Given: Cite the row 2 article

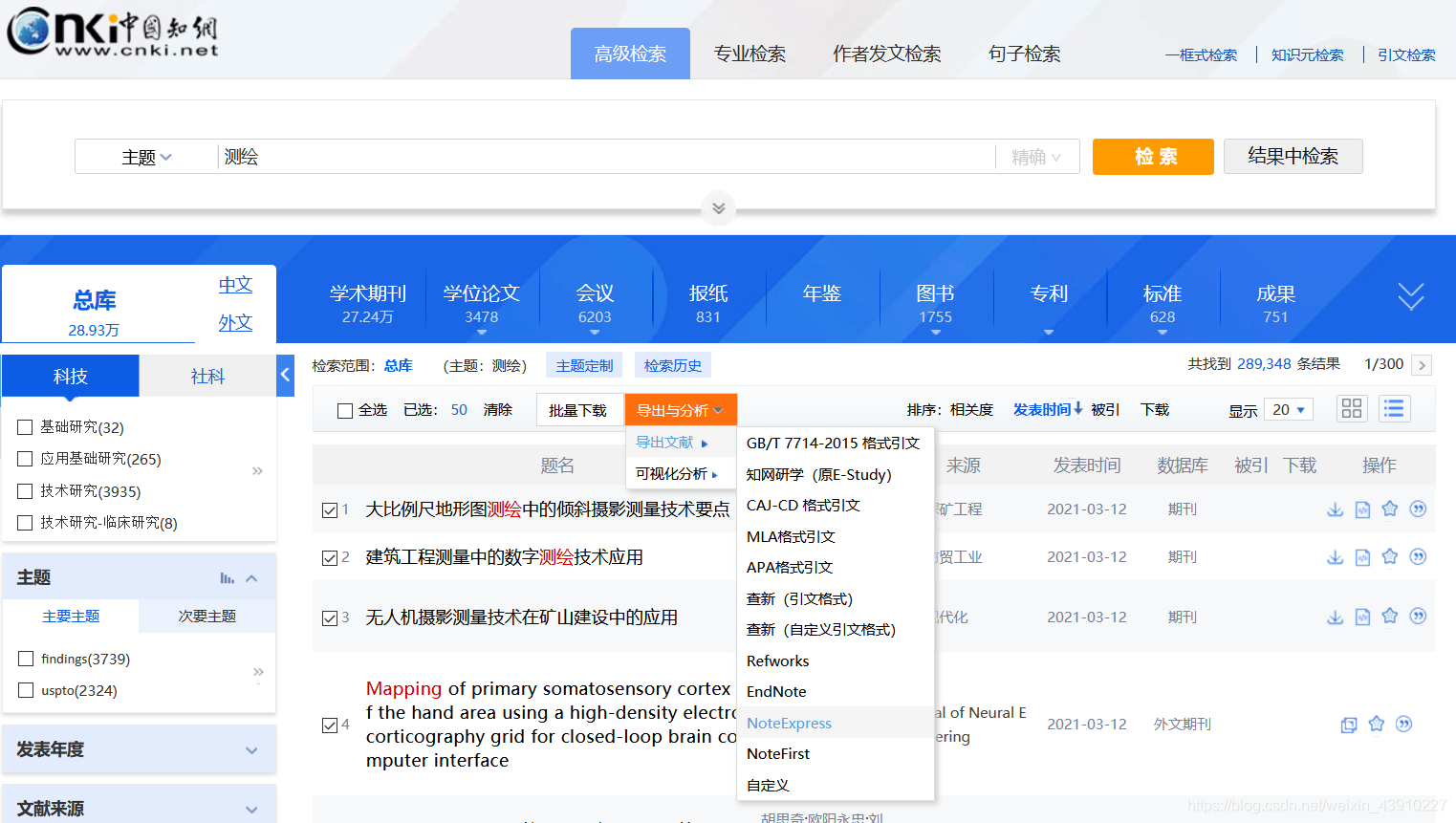Looking at the screenshot, I should (x=1418, y=556).
